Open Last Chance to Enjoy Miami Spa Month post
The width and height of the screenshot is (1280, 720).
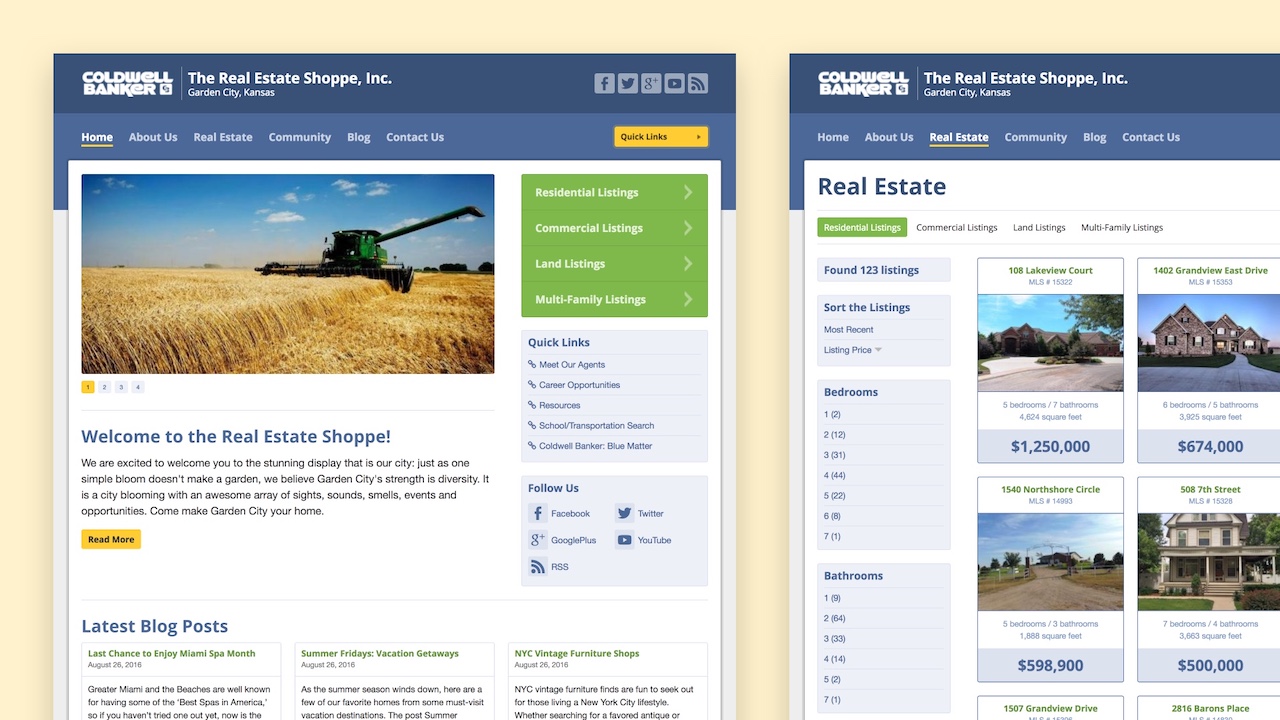coord(172,653)
